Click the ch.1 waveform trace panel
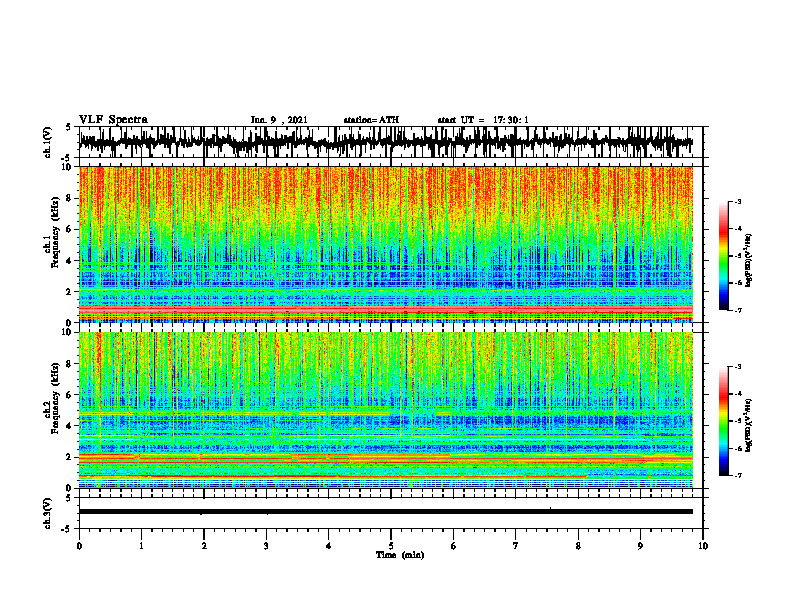The height and width of the screenshot is (612, 792). 391,142
